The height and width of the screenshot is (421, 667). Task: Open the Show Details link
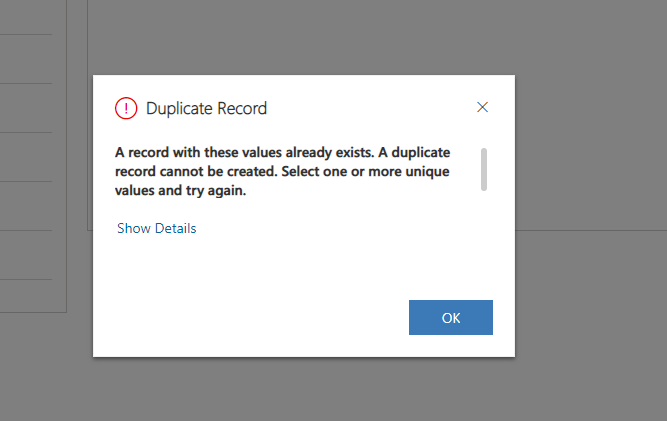point(156,228)
